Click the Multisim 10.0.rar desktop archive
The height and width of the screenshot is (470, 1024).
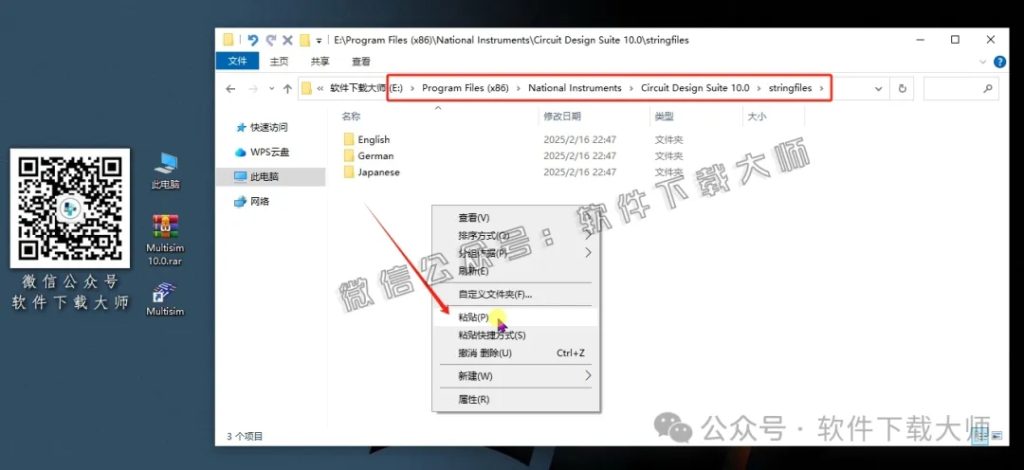point(165,240)
